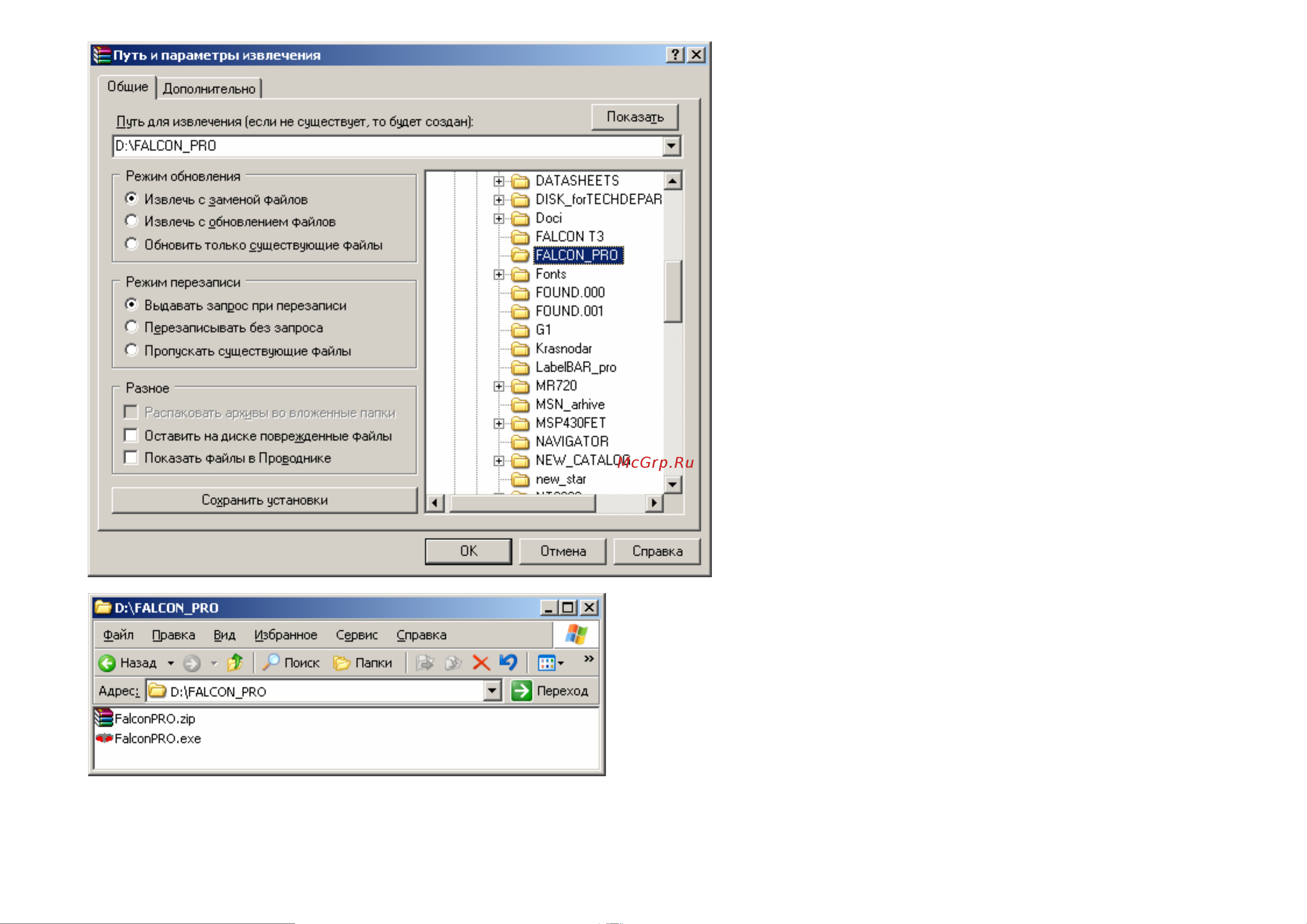Check 'Оставить на диске поврежденные файлы'
1307x924 pixels.
[x=131, y=436]
